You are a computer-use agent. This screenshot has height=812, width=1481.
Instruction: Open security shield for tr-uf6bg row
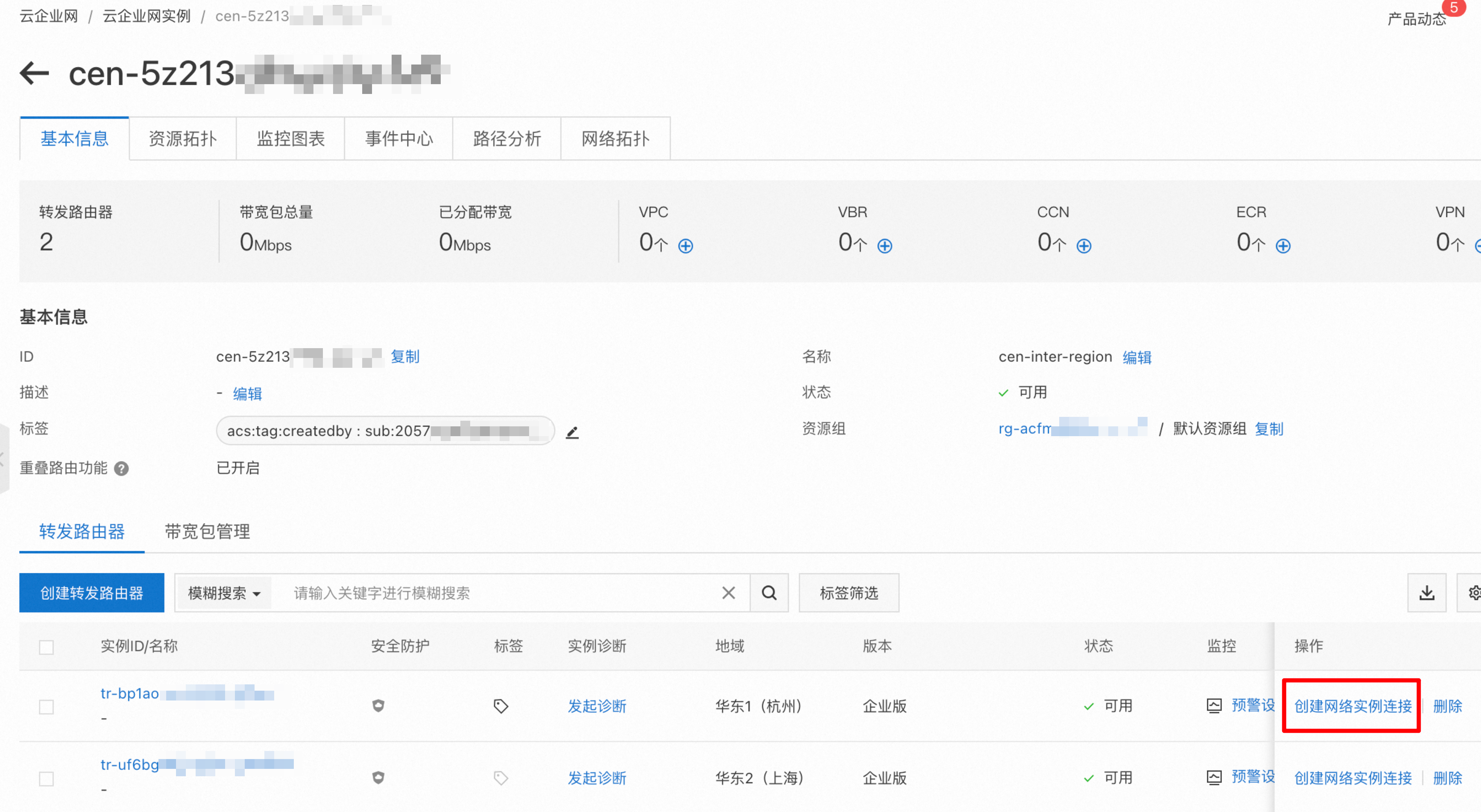[x=378, y=778]
